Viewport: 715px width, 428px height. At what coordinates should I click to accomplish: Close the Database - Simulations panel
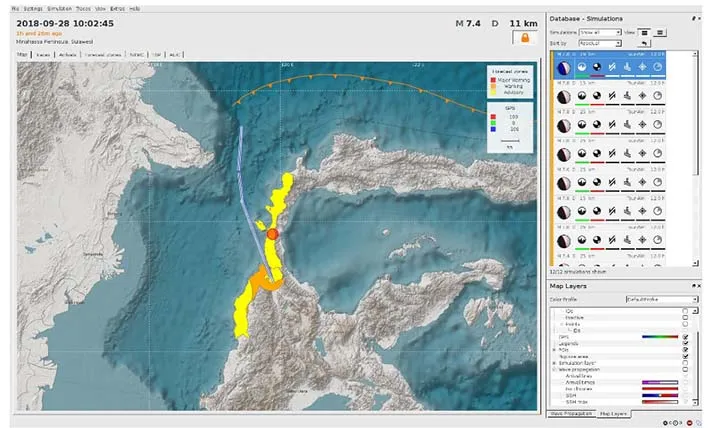pyautogui.click(x=699, y=18)
